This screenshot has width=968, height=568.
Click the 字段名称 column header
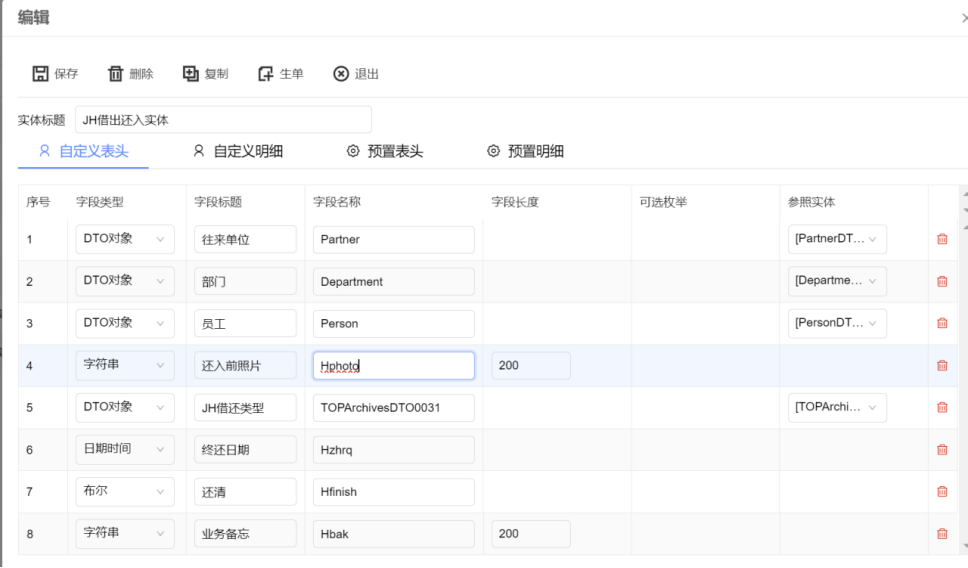(x=337, y=202)
